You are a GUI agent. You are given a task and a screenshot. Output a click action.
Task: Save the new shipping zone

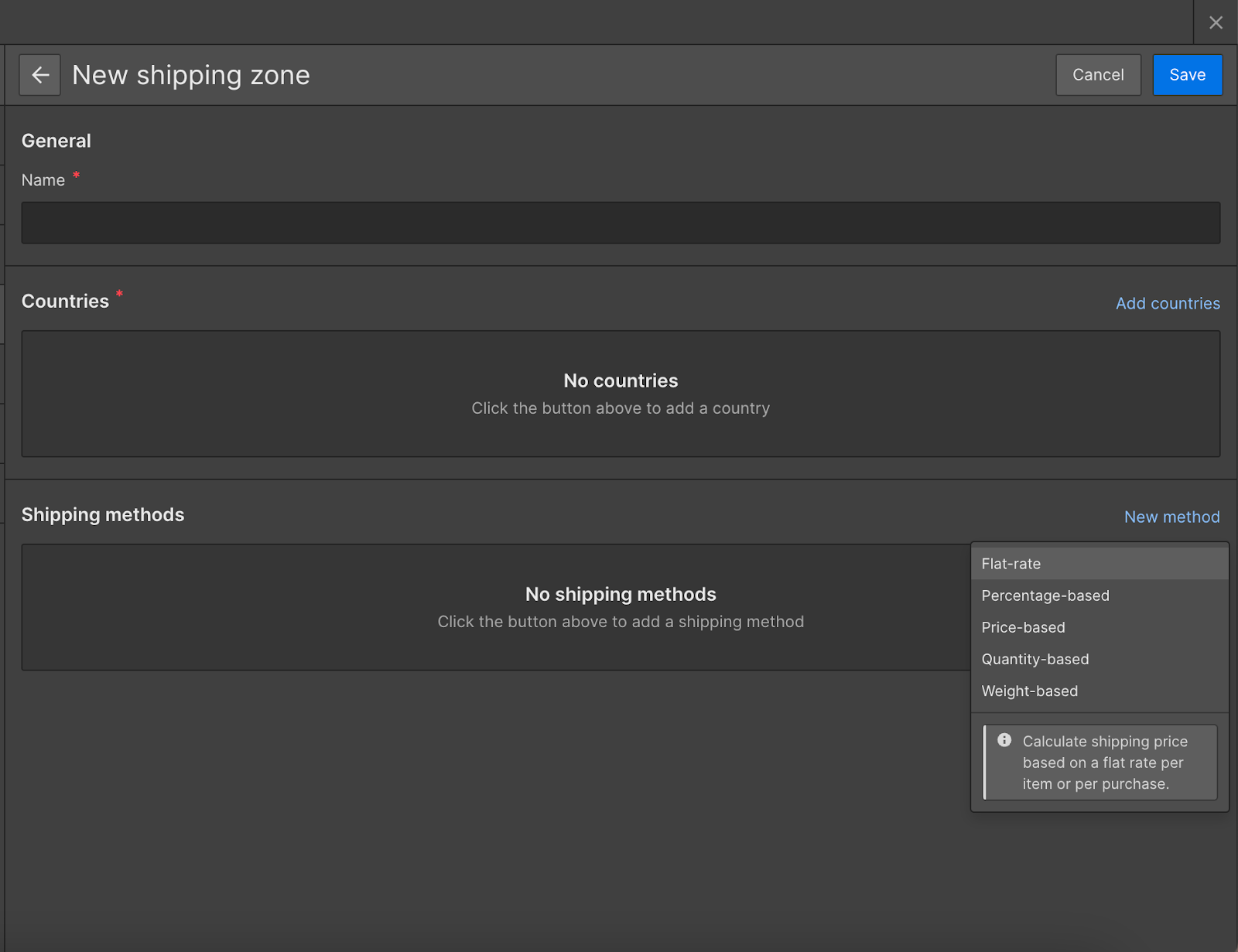click(1188, 74)
